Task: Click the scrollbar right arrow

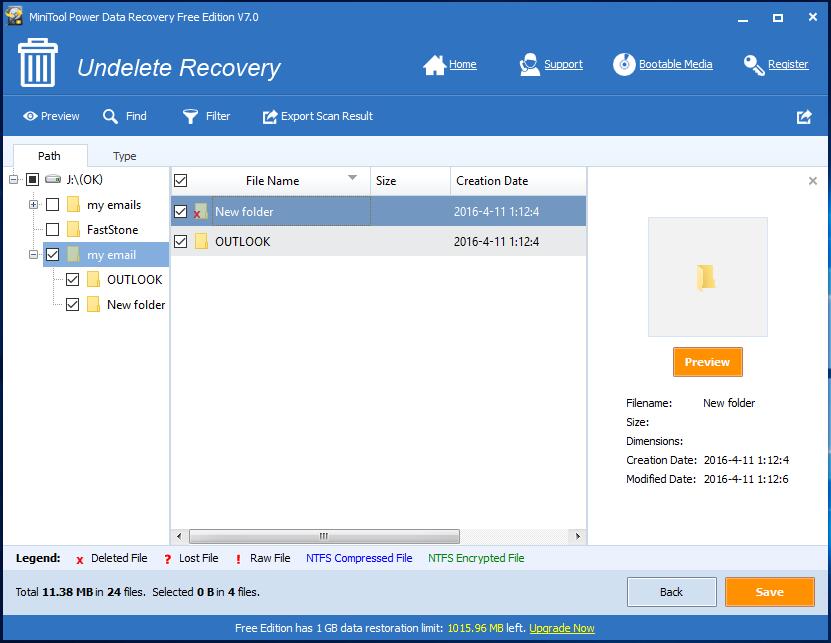Action: [578, 536]
